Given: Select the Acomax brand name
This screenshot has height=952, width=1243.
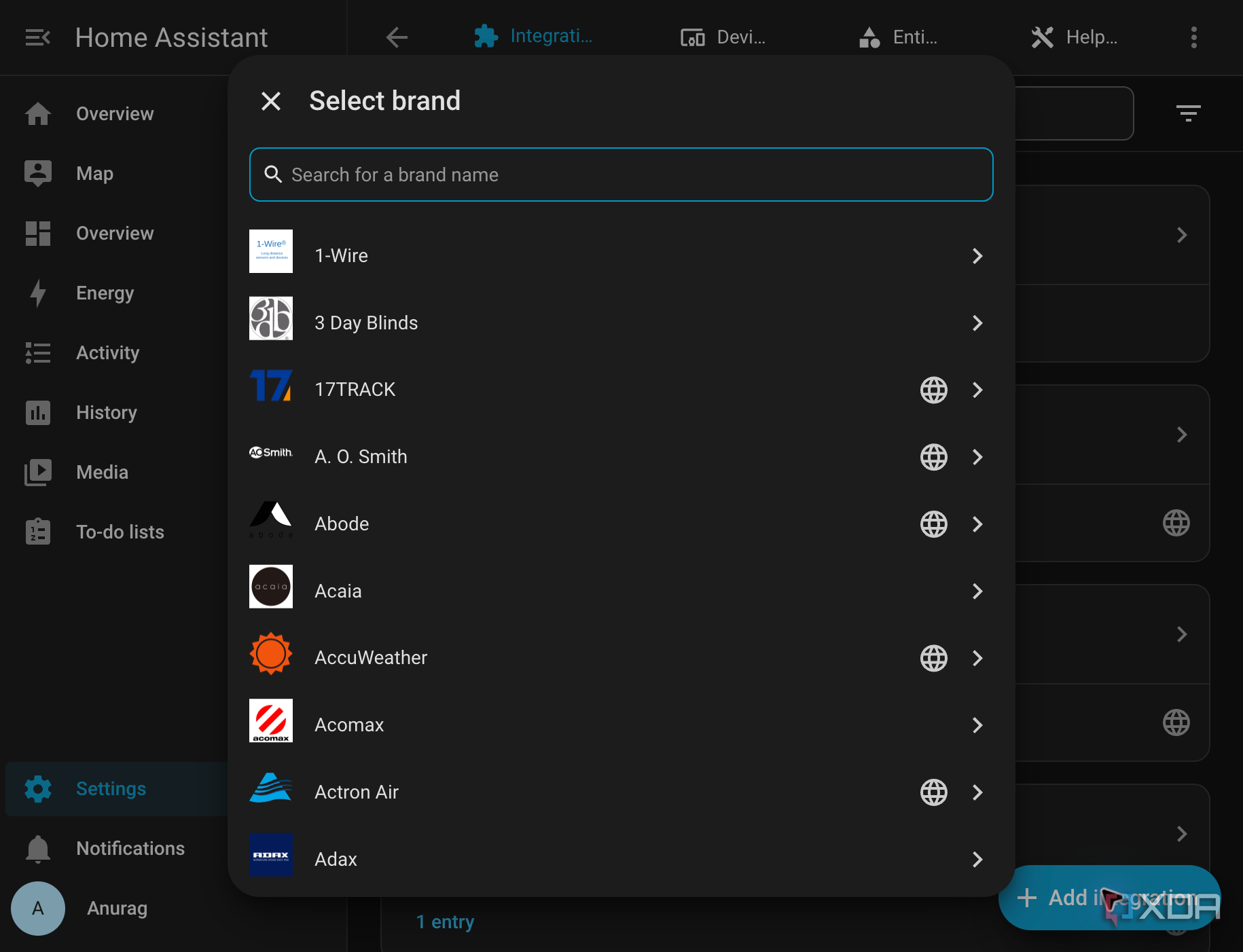Looking at the screenshot, I should click(349, 725).
